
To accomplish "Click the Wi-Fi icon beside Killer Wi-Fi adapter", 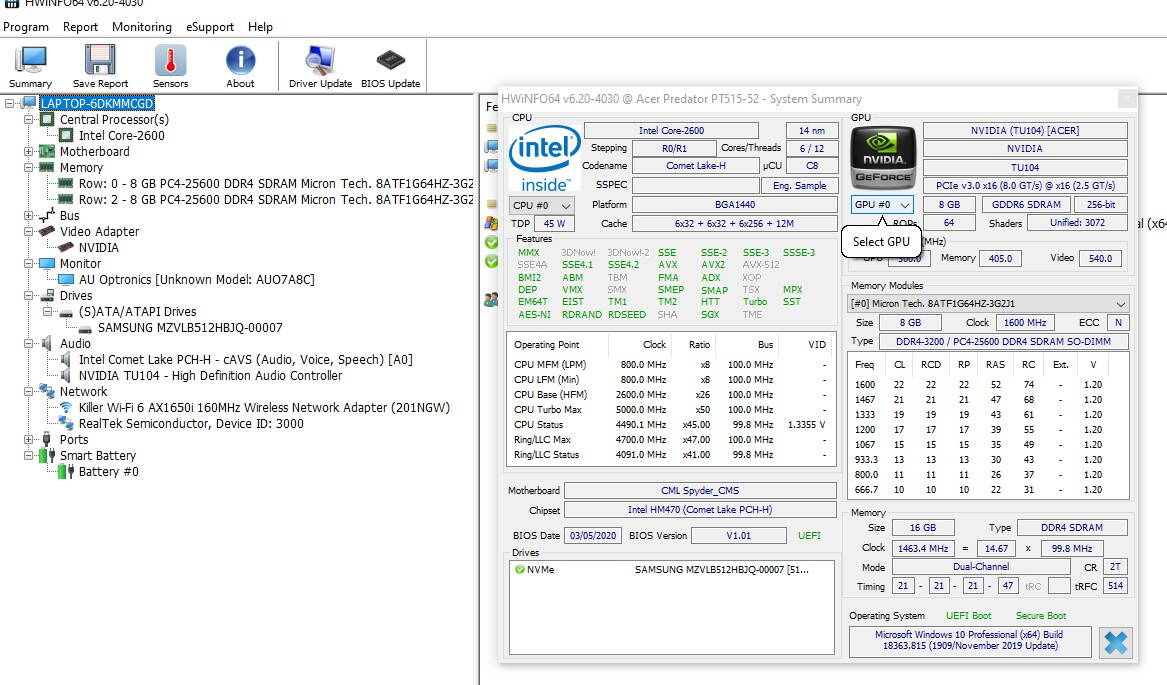I will pyautogui.click(x=66, y=407).
